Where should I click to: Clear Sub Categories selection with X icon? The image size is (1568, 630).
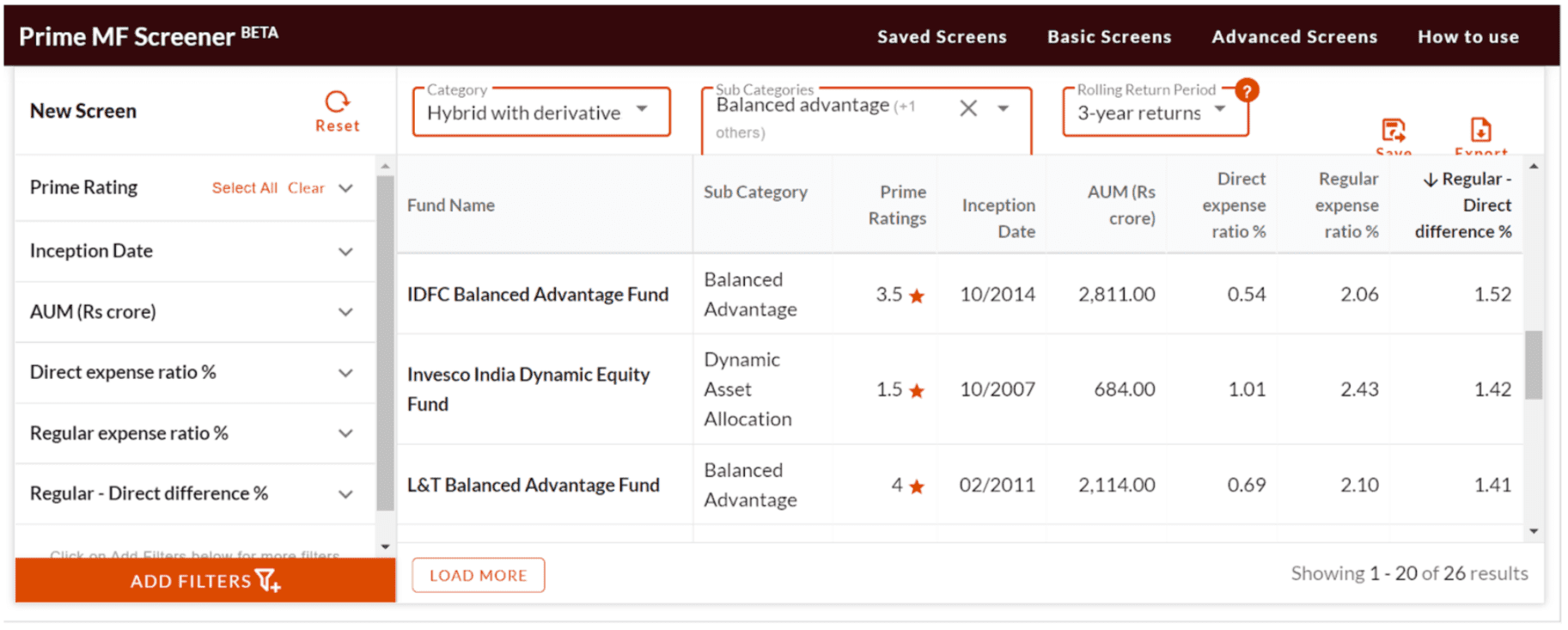(968, 108)
